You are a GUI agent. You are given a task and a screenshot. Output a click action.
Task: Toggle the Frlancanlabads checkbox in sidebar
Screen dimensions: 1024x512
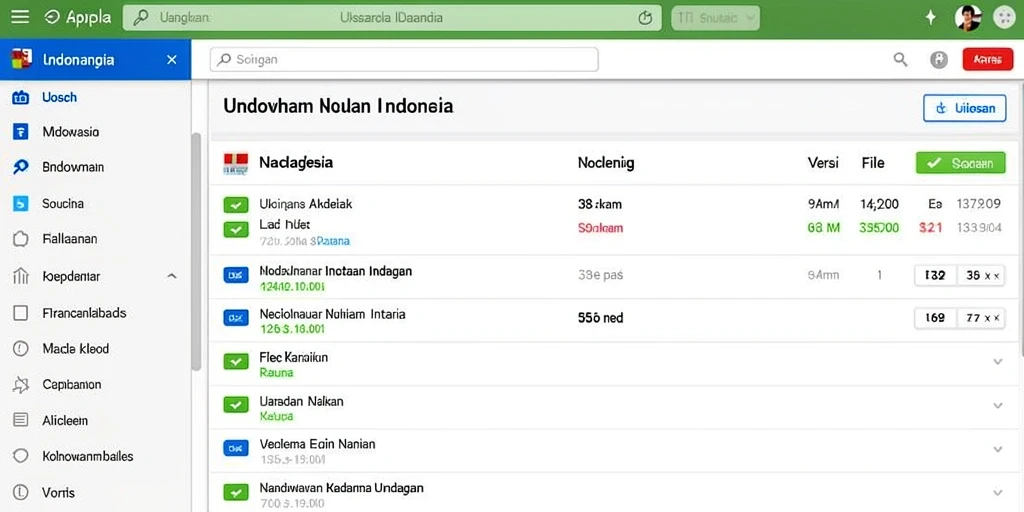[x=21, y=313]
